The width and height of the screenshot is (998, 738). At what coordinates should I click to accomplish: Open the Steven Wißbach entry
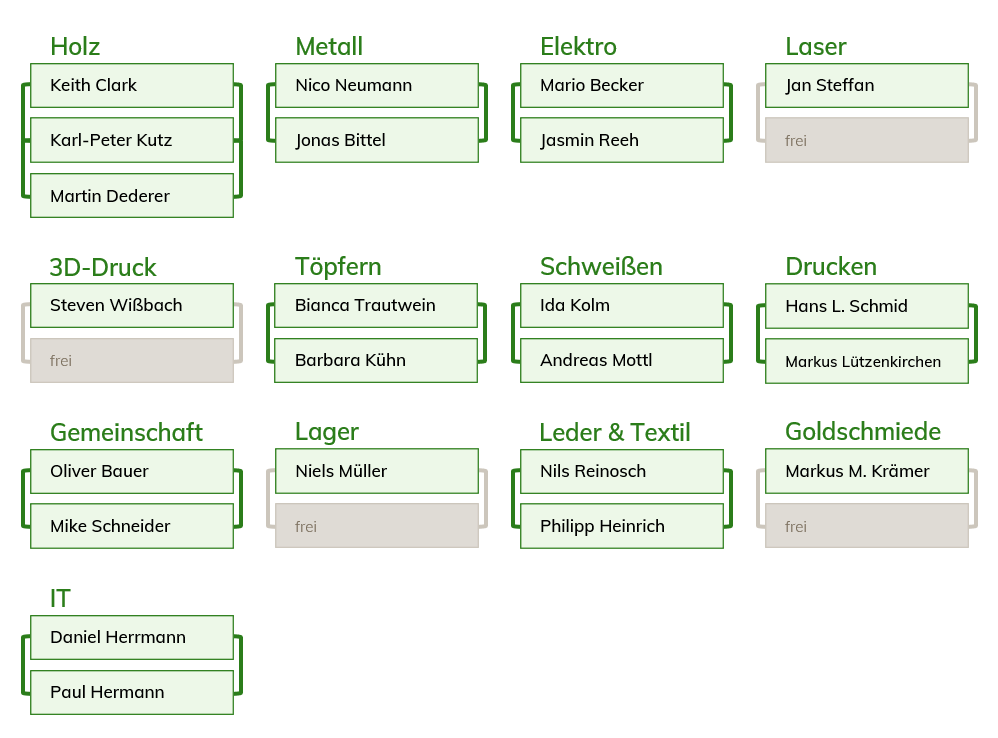click(x=132, y=305)
